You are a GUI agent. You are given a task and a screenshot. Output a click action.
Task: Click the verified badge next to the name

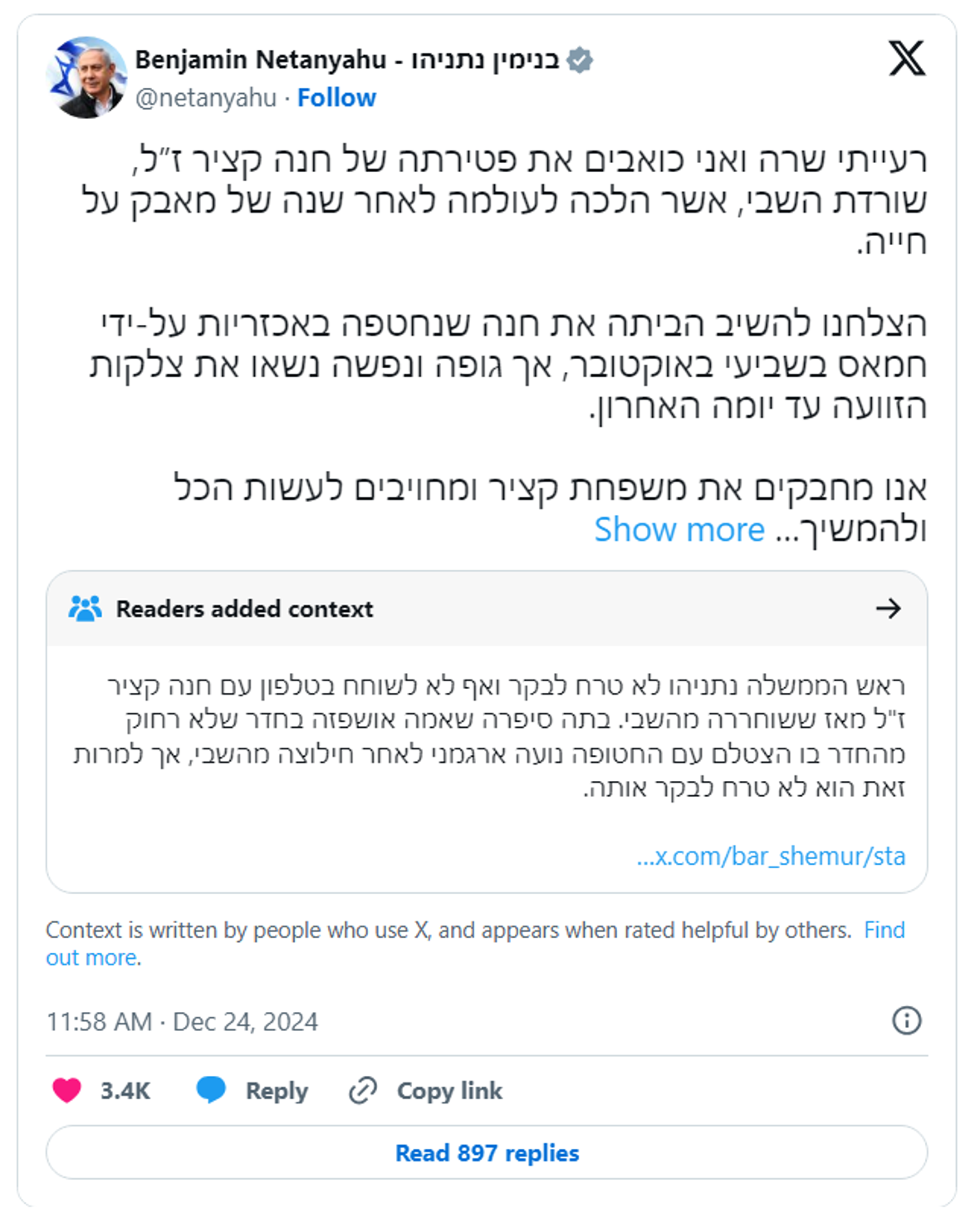[580, 60]
